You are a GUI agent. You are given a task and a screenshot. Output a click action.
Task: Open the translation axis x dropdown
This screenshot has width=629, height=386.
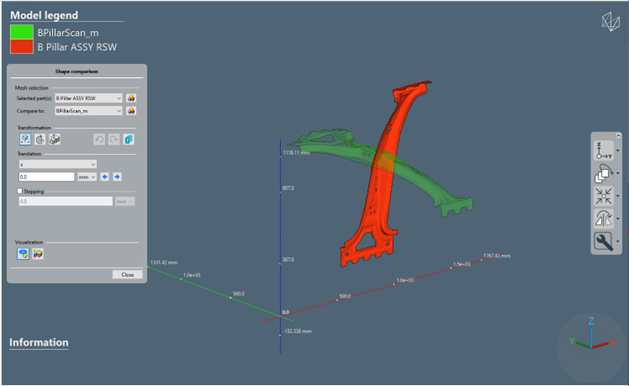[x=58, y=164]
